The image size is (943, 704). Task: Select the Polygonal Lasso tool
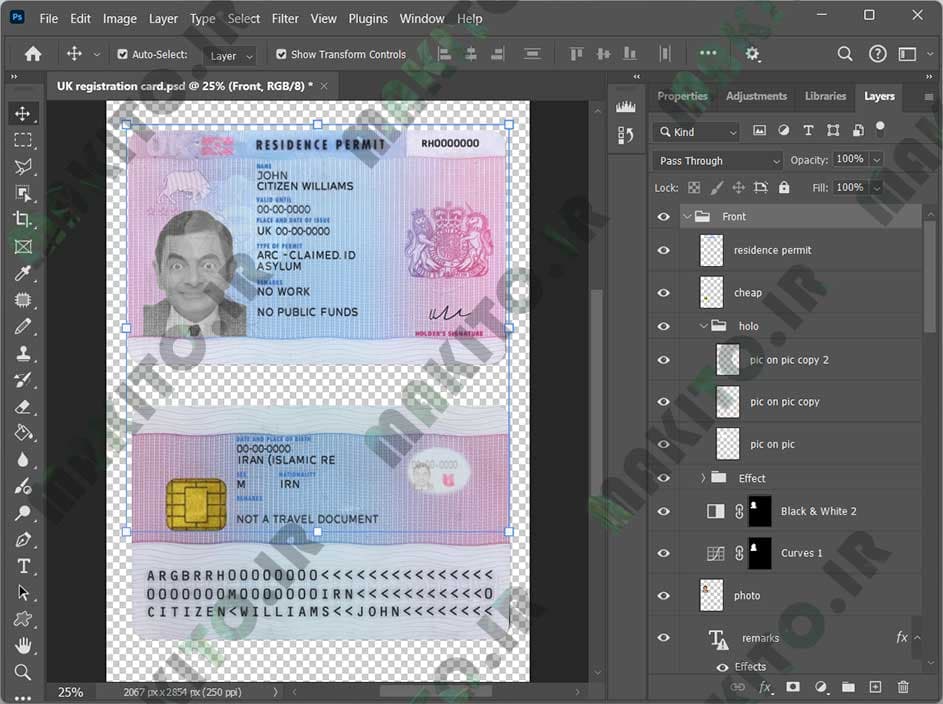[23, 167]
